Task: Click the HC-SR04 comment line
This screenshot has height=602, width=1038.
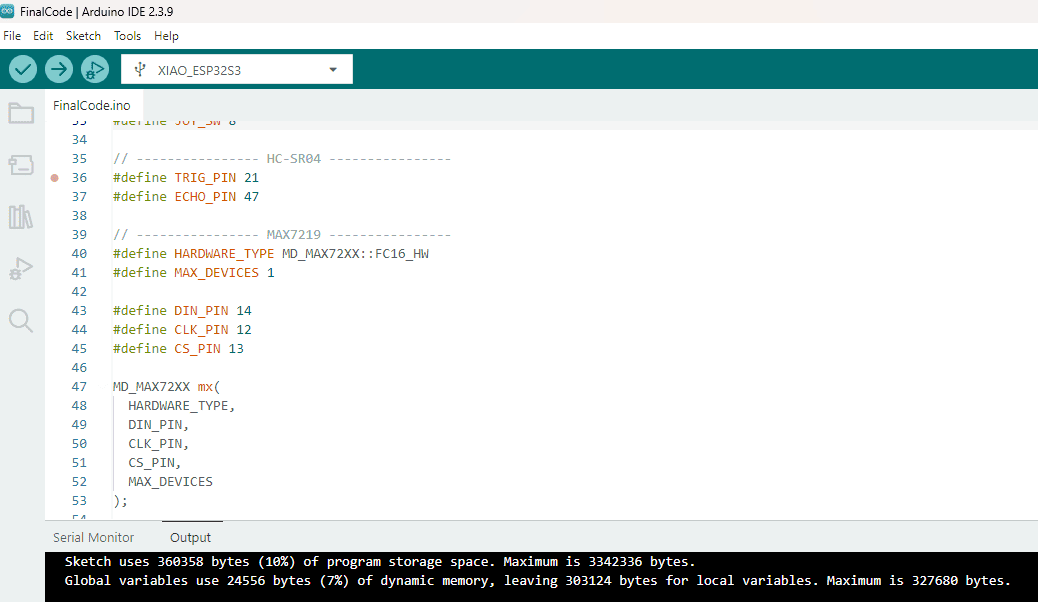Action: click(x=282, y=159)
